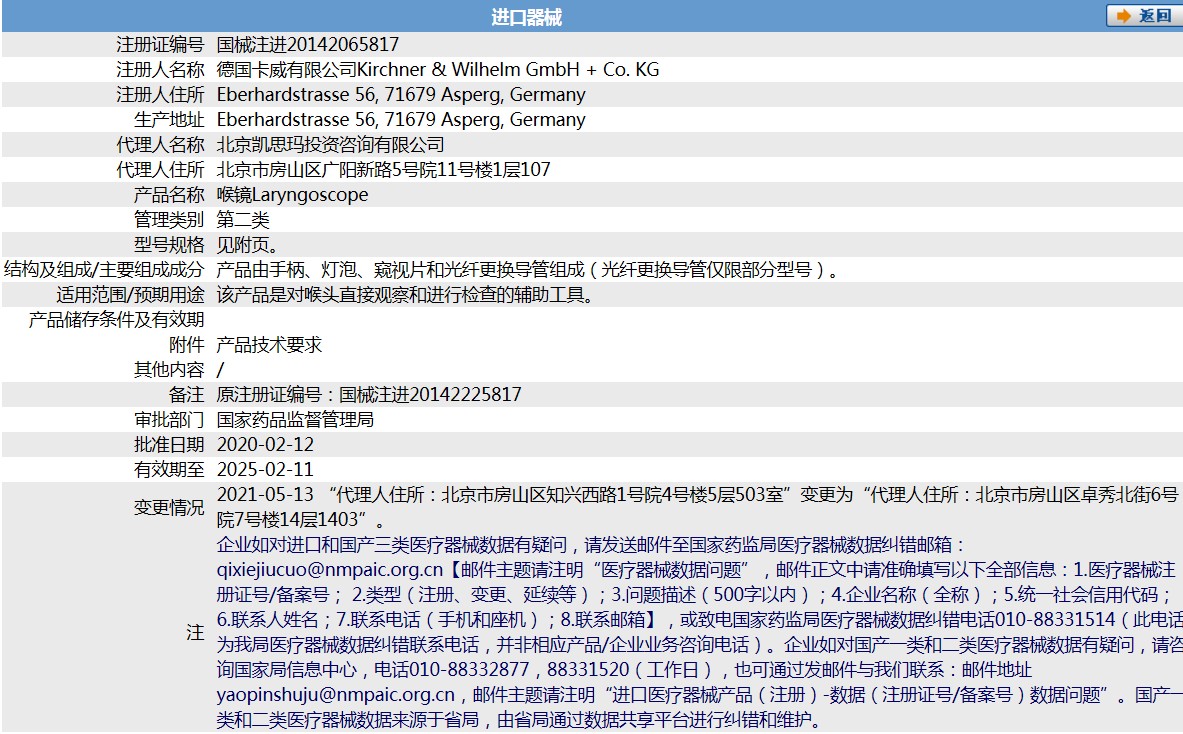Select the 注册人住所 address value
Screen dimensions: 1183x734
tap(401, 94)
